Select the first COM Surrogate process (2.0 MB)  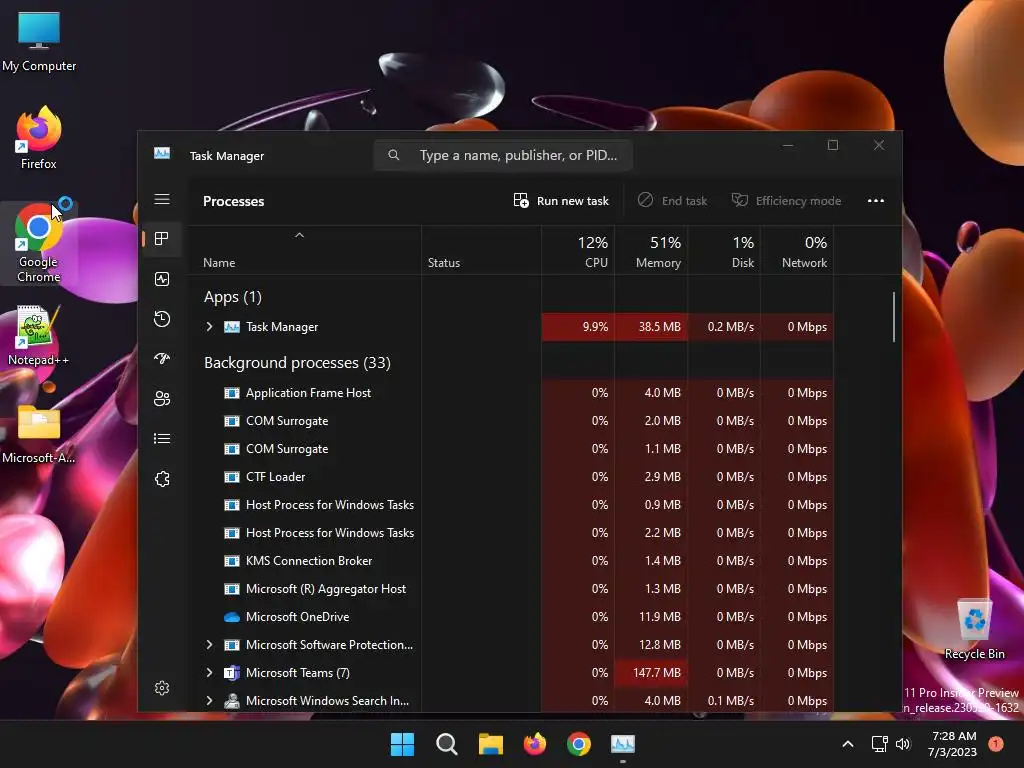511,421
